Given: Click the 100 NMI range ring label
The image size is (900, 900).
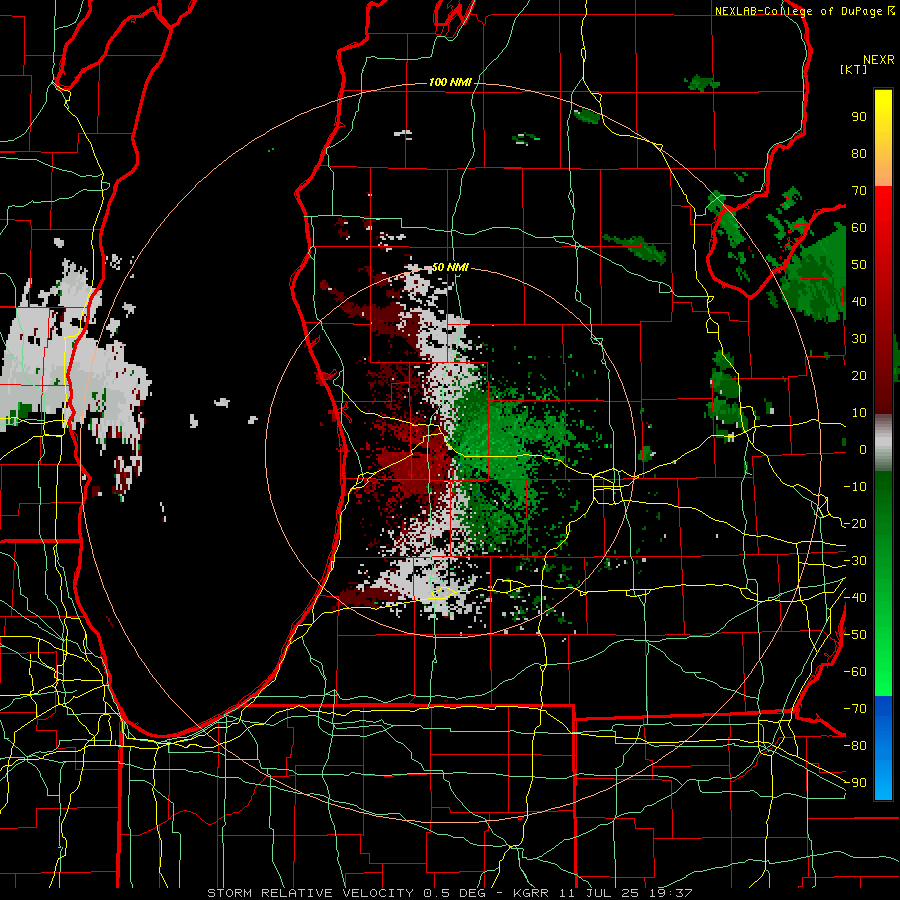Looking at the screenshot, I should [x=450, y=83].
